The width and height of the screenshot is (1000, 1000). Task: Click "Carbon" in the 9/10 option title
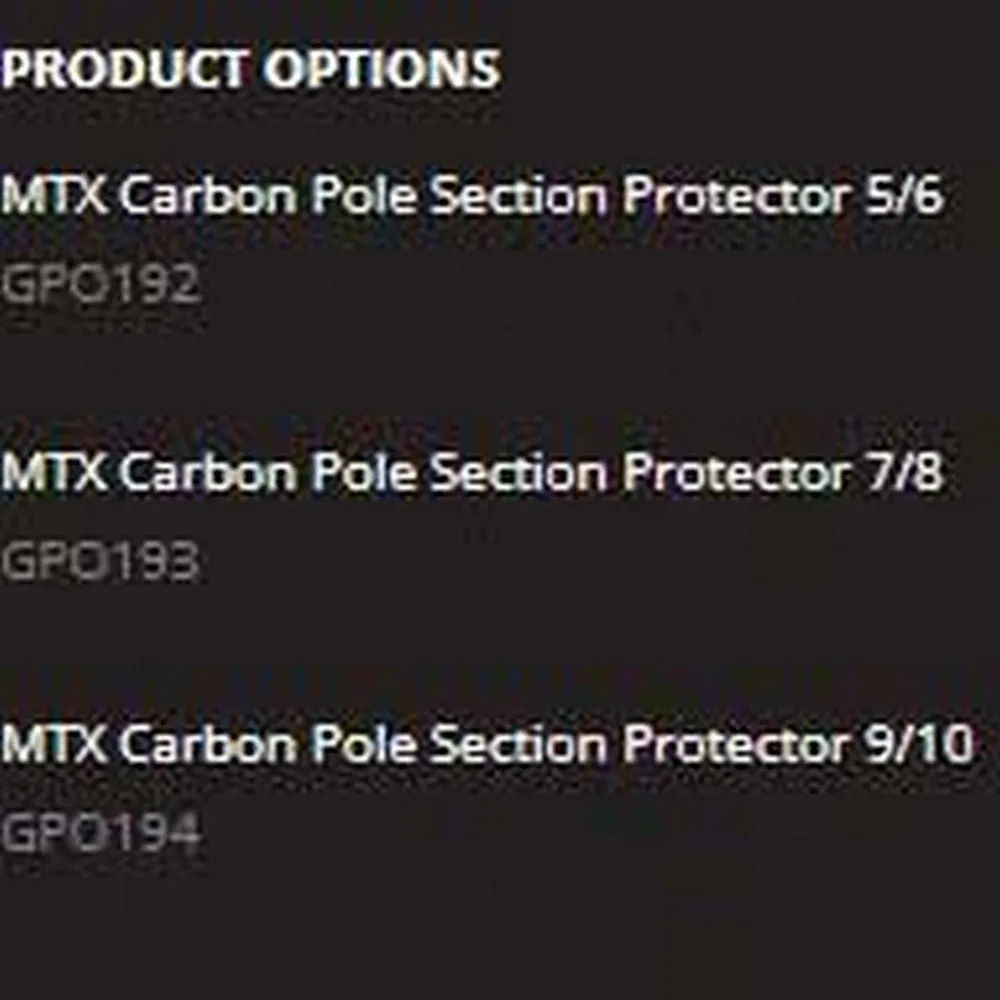pos(208,745)
